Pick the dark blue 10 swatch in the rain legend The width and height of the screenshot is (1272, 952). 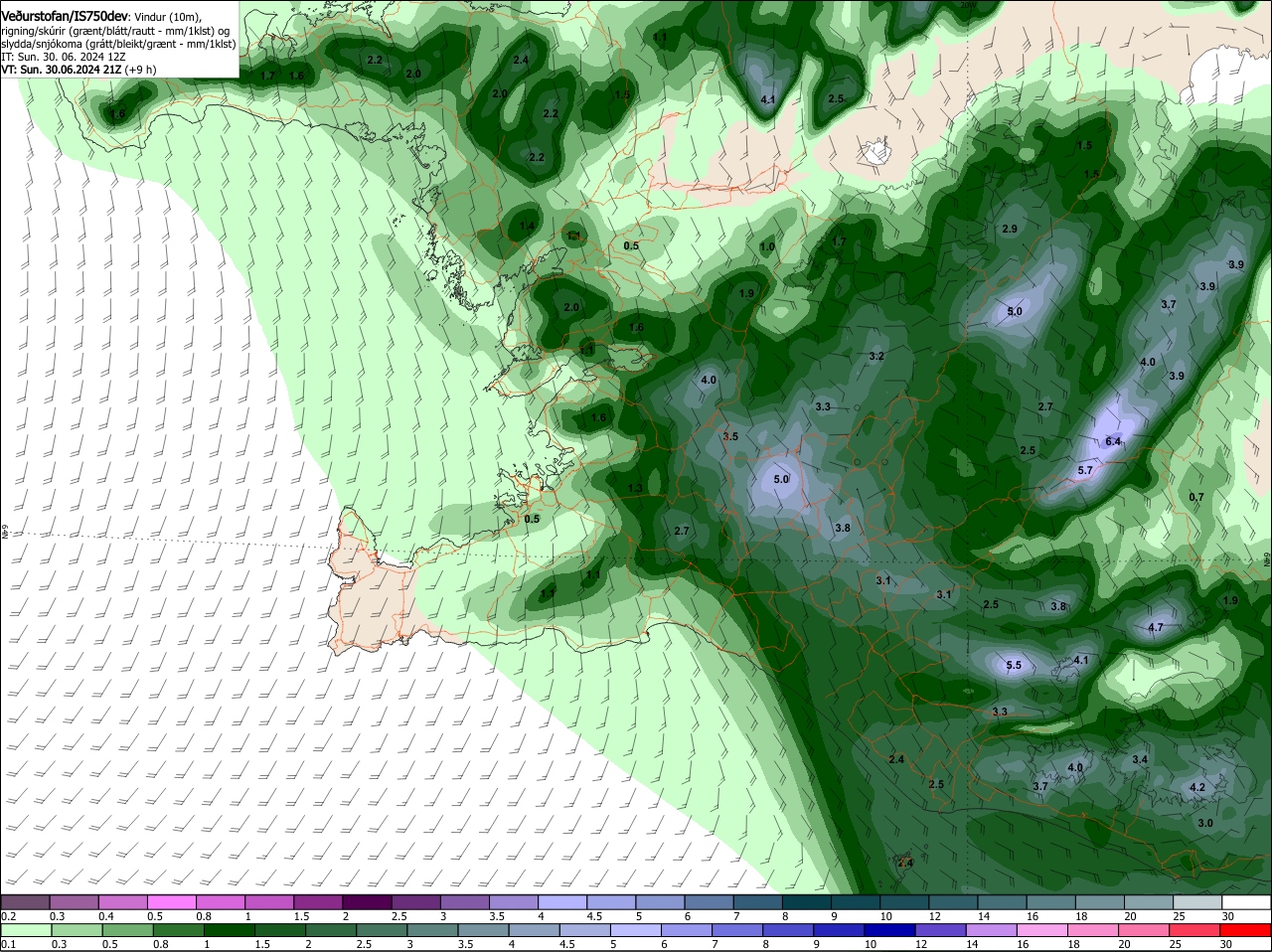891,931
